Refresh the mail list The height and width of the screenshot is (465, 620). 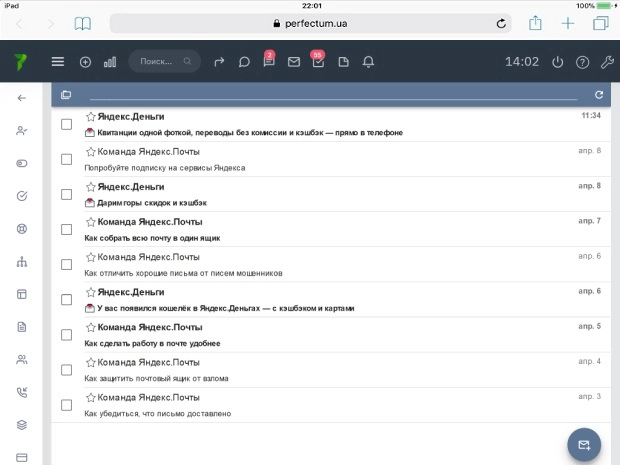pyautogui.click(x=599, y=95)
